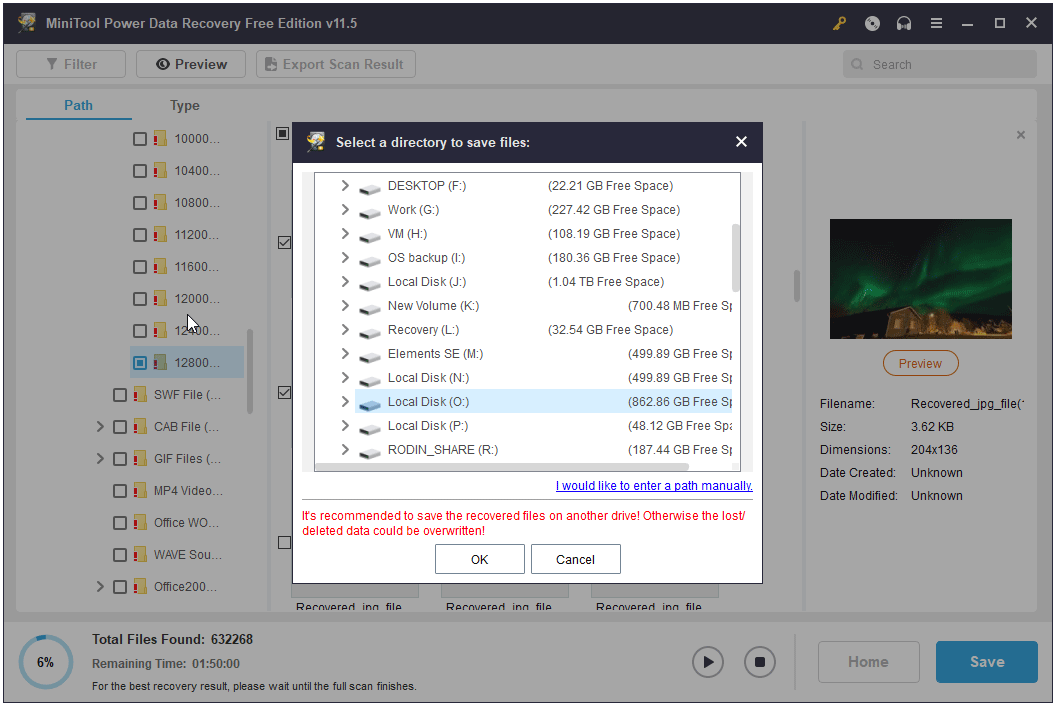Open the bootable media disc icon
Viewport: 1056px width, 706px height.
[x=872, y=24]
